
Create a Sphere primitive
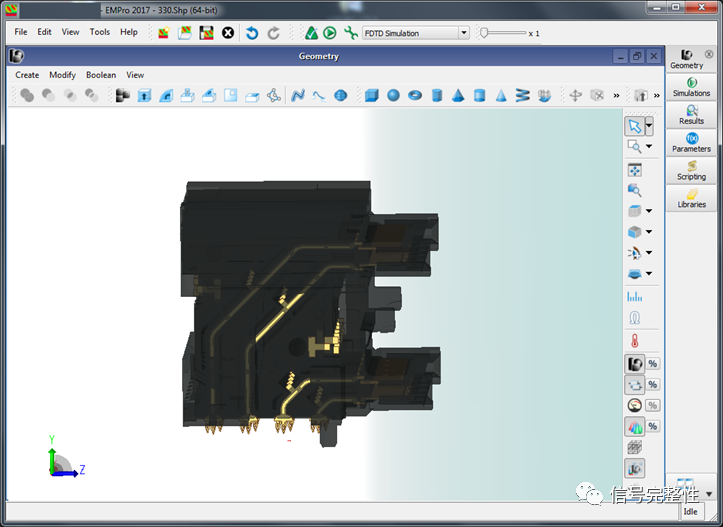[x=393, y=95]
